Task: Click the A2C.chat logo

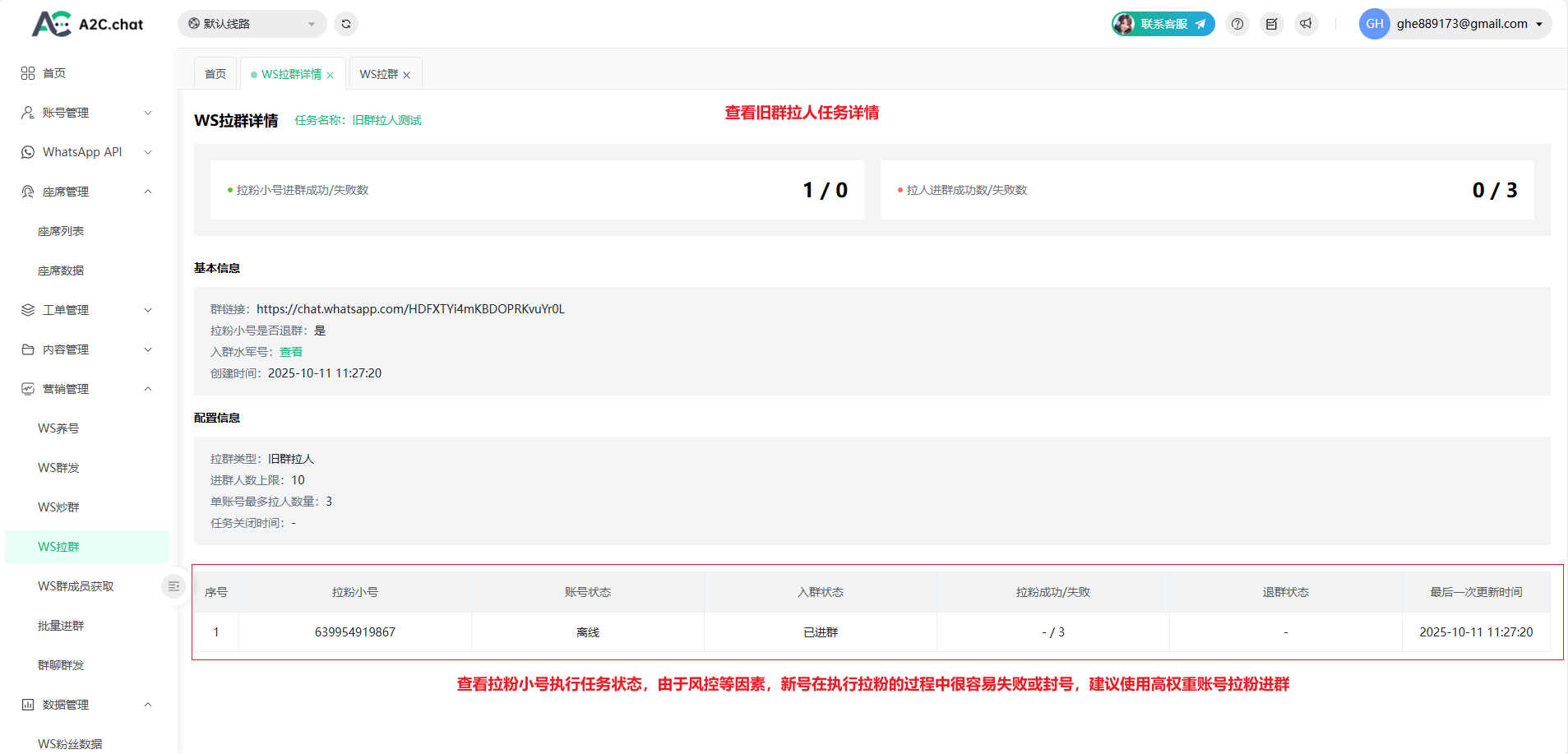Action: [88, 24]
